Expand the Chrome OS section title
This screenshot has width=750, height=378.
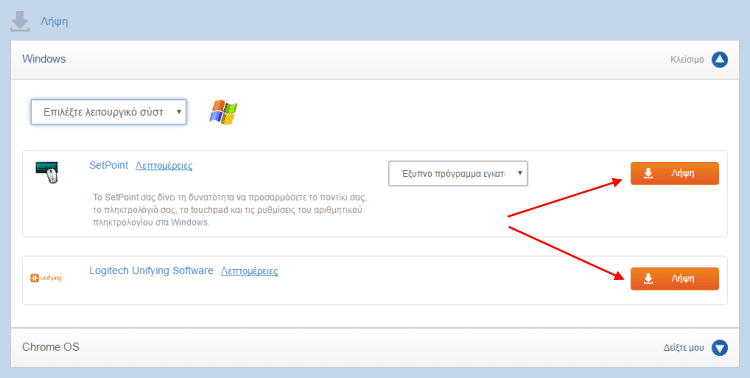[x=51, y=347]
